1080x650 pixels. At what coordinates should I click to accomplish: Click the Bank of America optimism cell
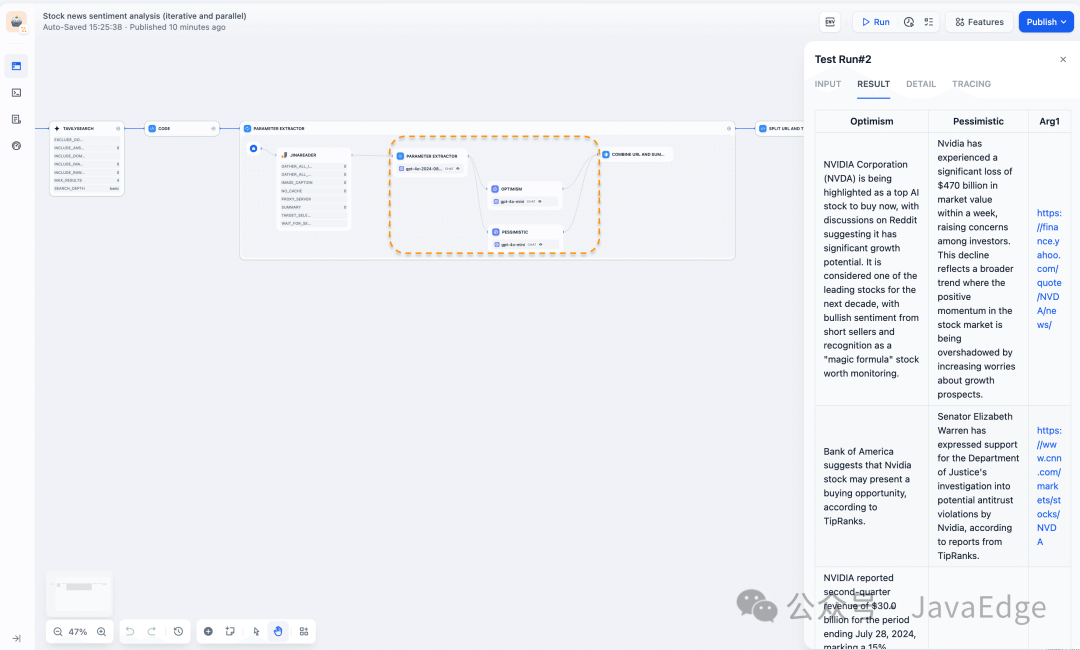[x=871, y=486]
